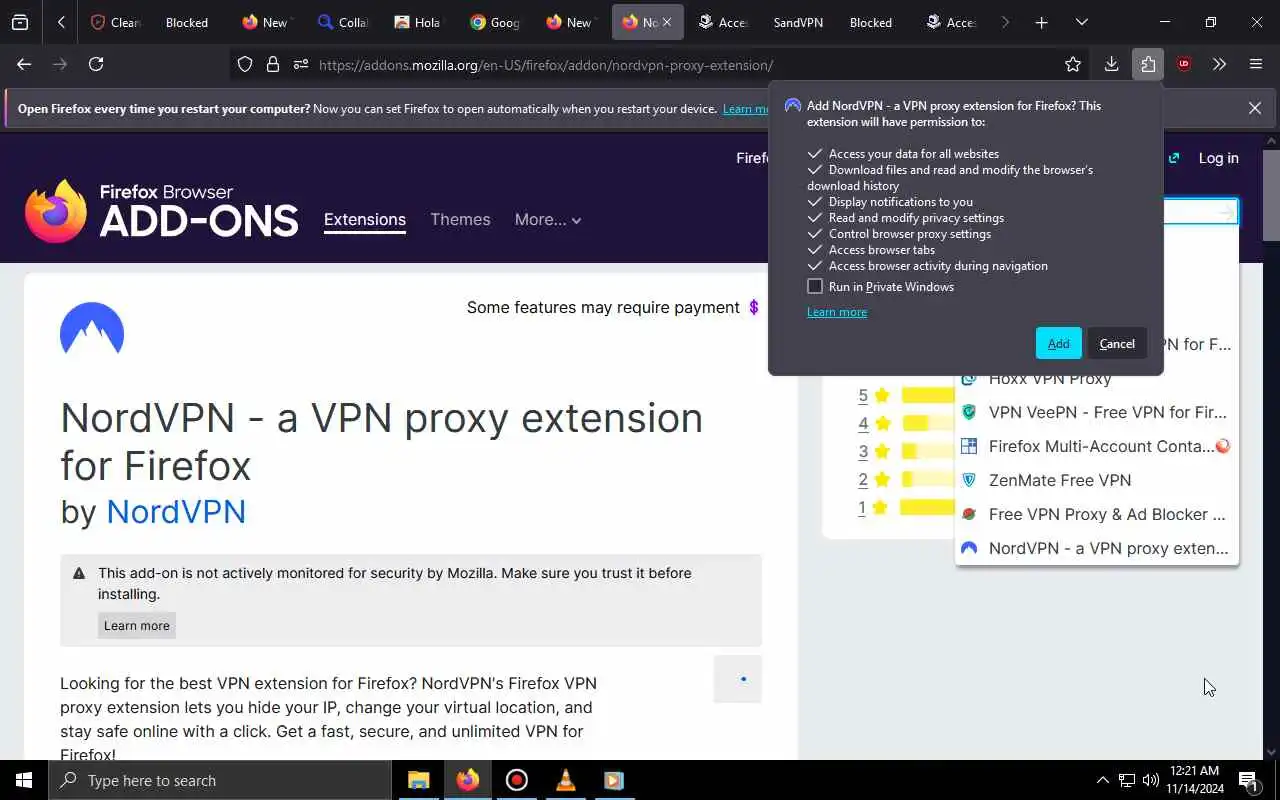The image size is (1280, 800).
Task: Select the first Blocked tab
Action: [187, 22]
